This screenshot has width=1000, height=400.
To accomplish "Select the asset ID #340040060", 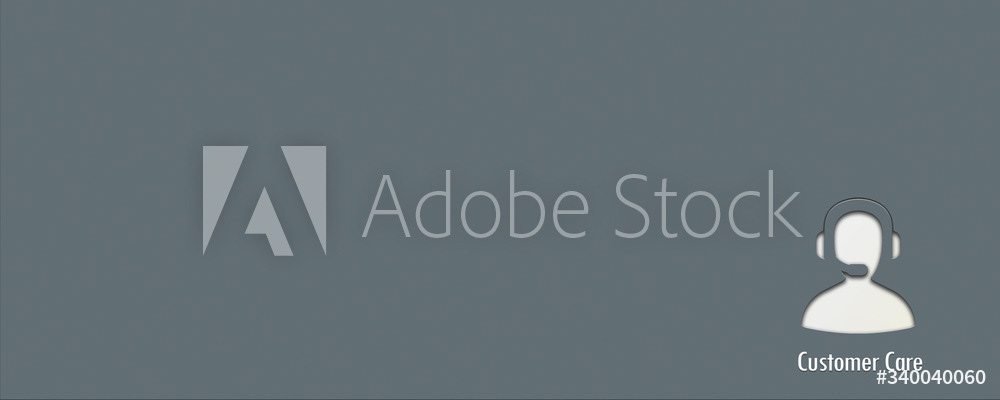I will 930,377.
